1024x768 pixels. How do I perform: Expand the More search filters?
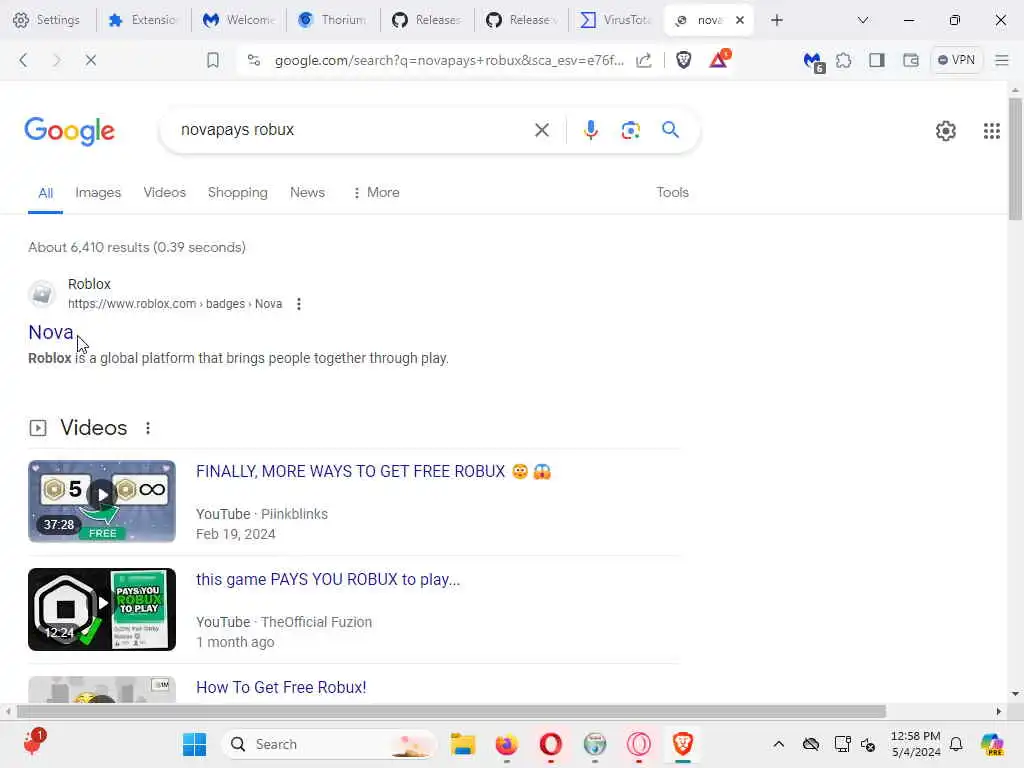376,193
